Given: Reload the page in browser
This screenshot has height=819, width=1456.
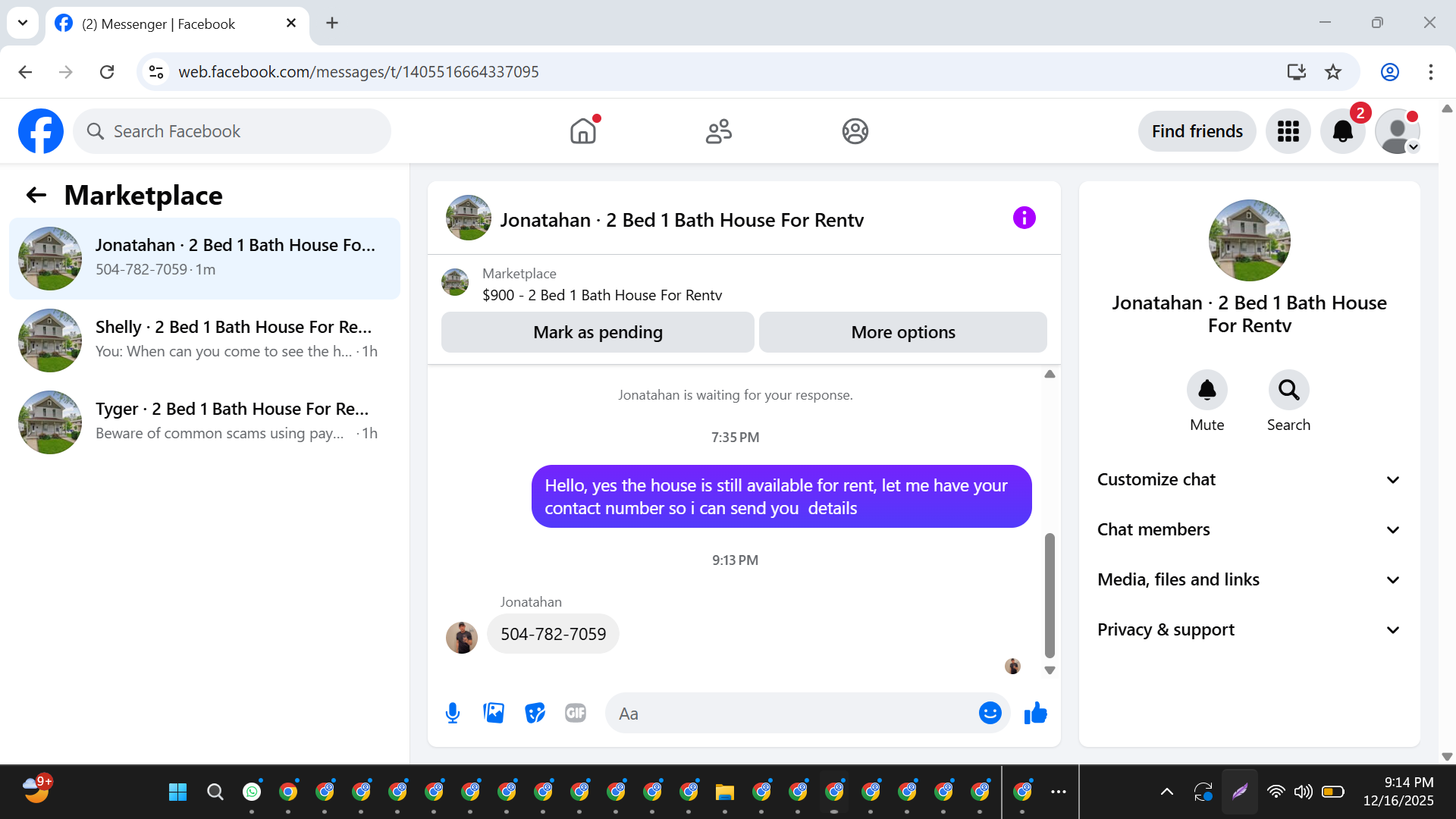Looking at the screenshot, I should pyautogui.click(x=107, y=72).
